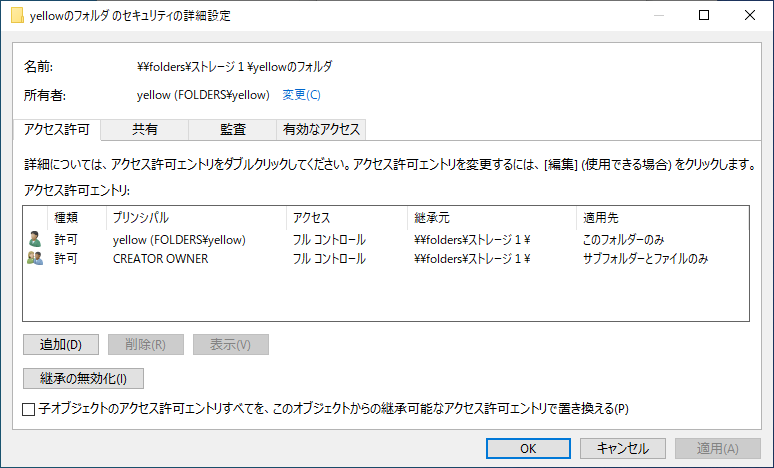Open the 監査 tab

232,129
